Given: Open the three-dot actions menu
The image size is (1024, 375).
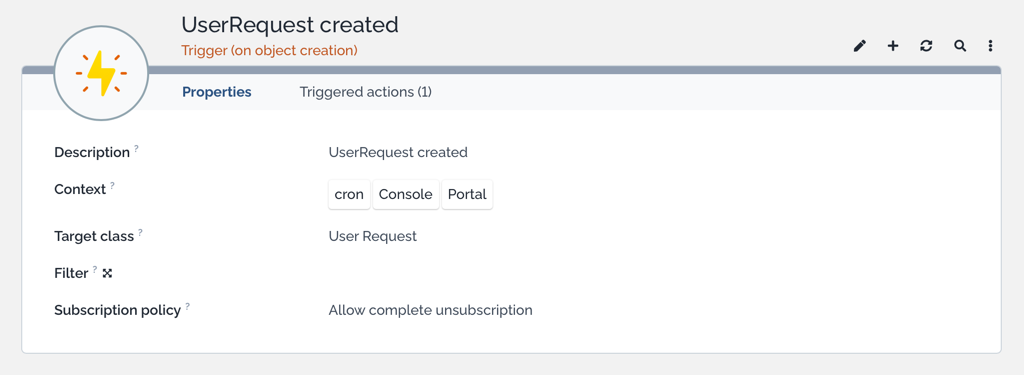Looking at the screenshot, I should 991,46.
